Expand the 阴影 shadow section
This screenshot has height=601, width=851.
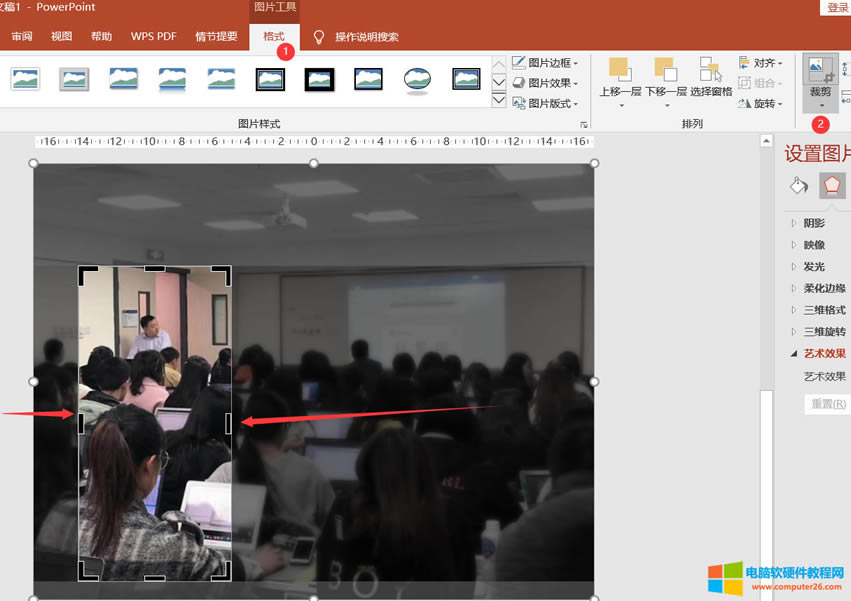point(809,222)
